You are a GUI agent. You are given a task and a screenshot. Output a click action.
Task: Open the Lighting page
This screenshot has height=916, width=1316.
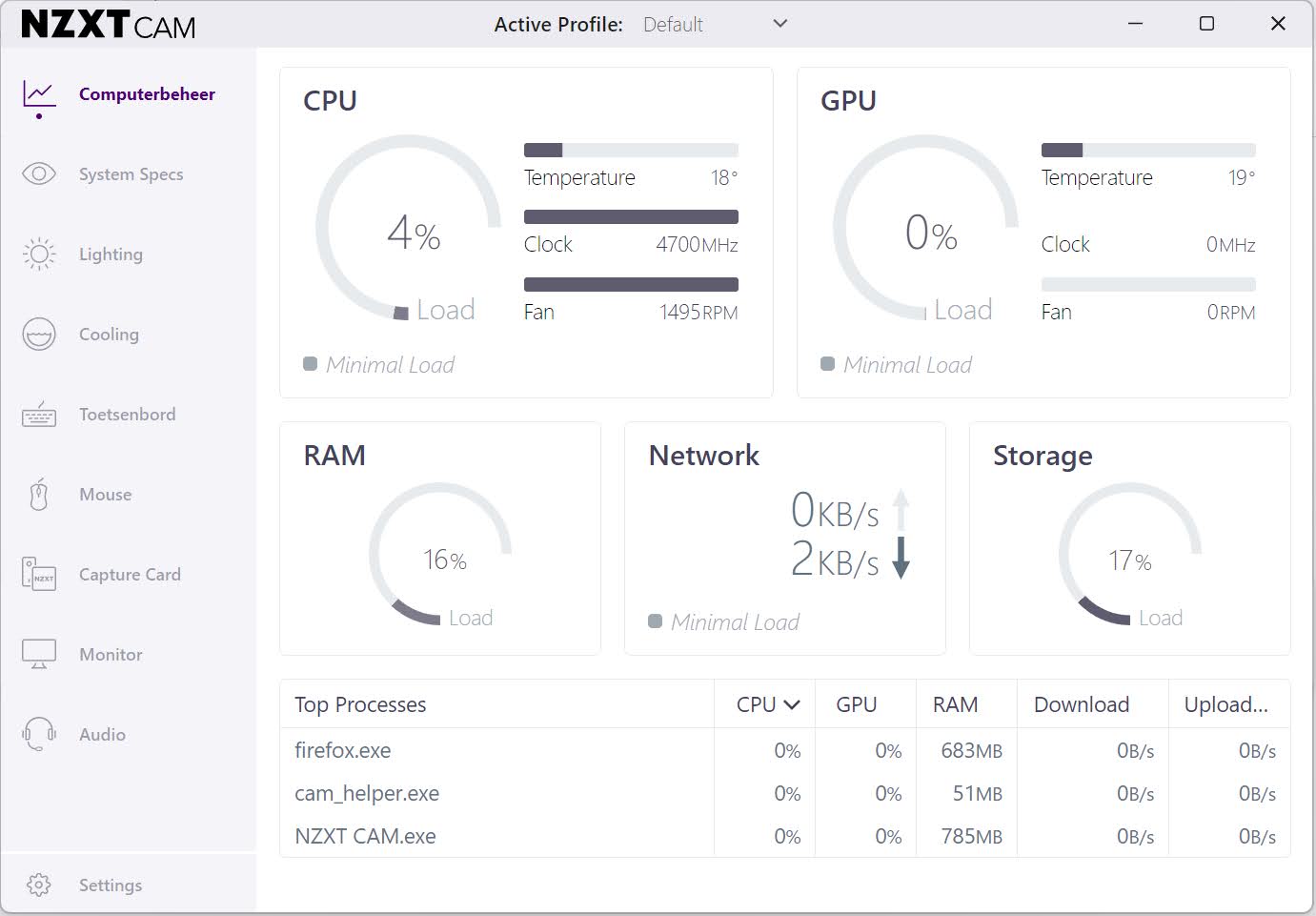(x=111, y=254)
